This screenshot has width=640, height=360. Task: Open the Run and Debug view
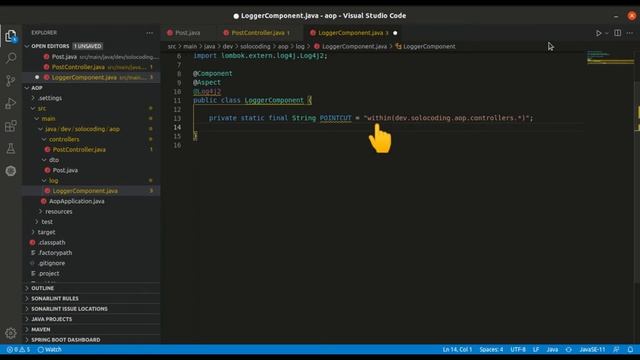coord(11,103)
